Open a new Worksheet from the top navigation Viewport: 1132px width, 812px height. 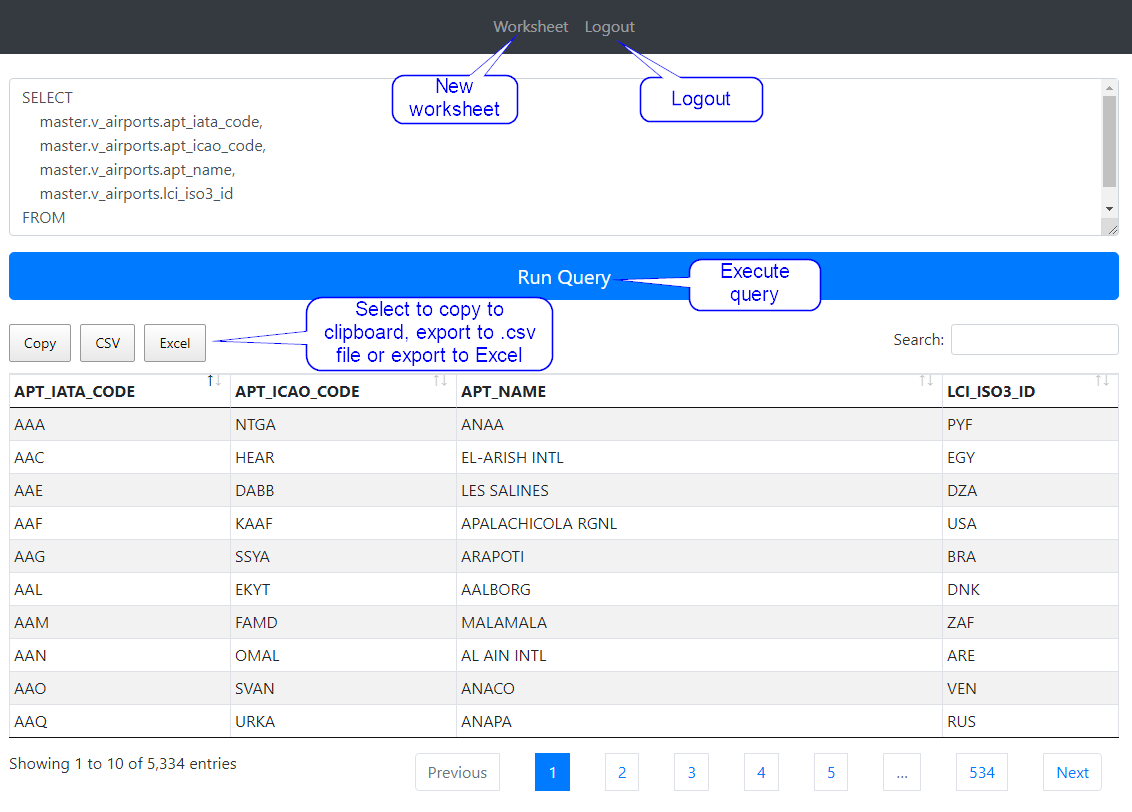coord(531,27)
